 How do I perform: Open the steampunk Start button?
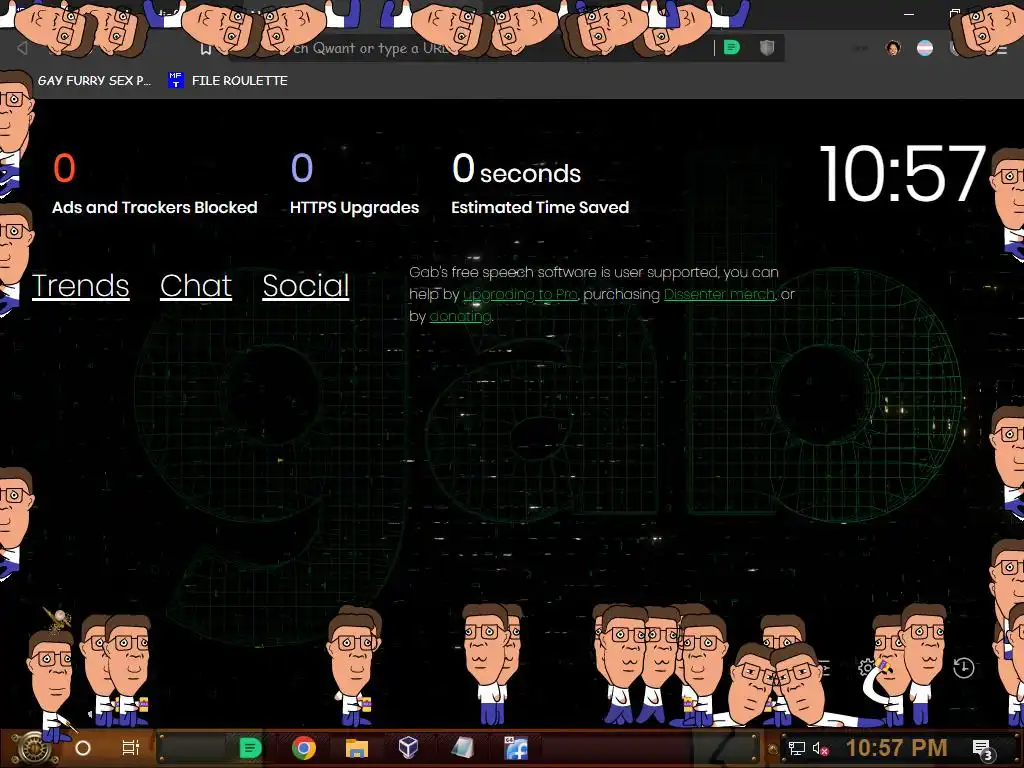click(x=33, y=748)
